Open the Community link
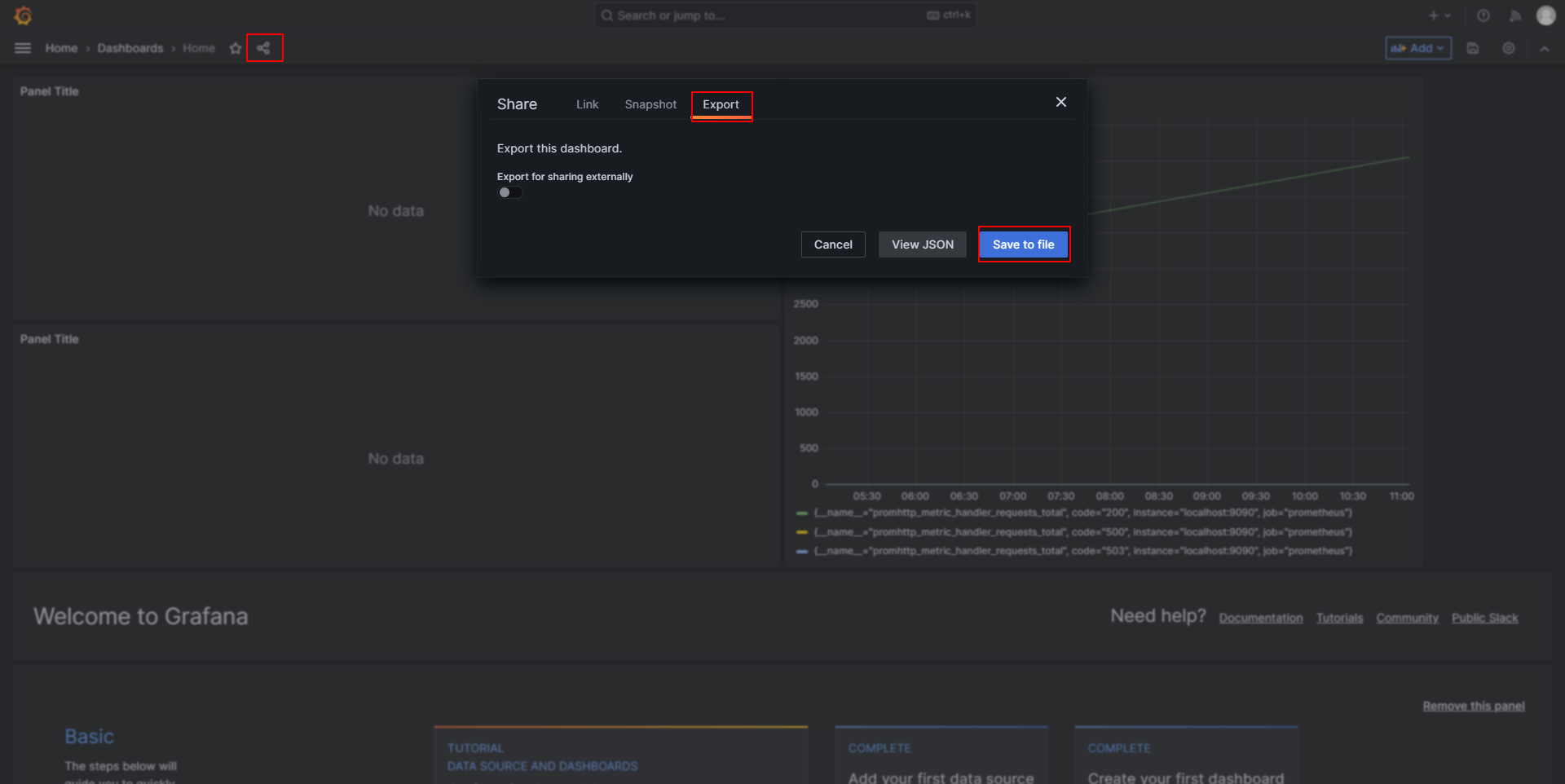 point(1407,618)
